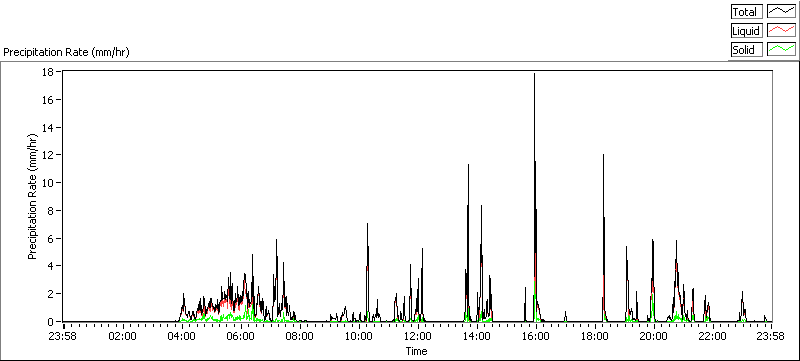Viewport: 800px width, 361px height.
Task: Click the 14:00 time axis label
Action: (477, 336)
